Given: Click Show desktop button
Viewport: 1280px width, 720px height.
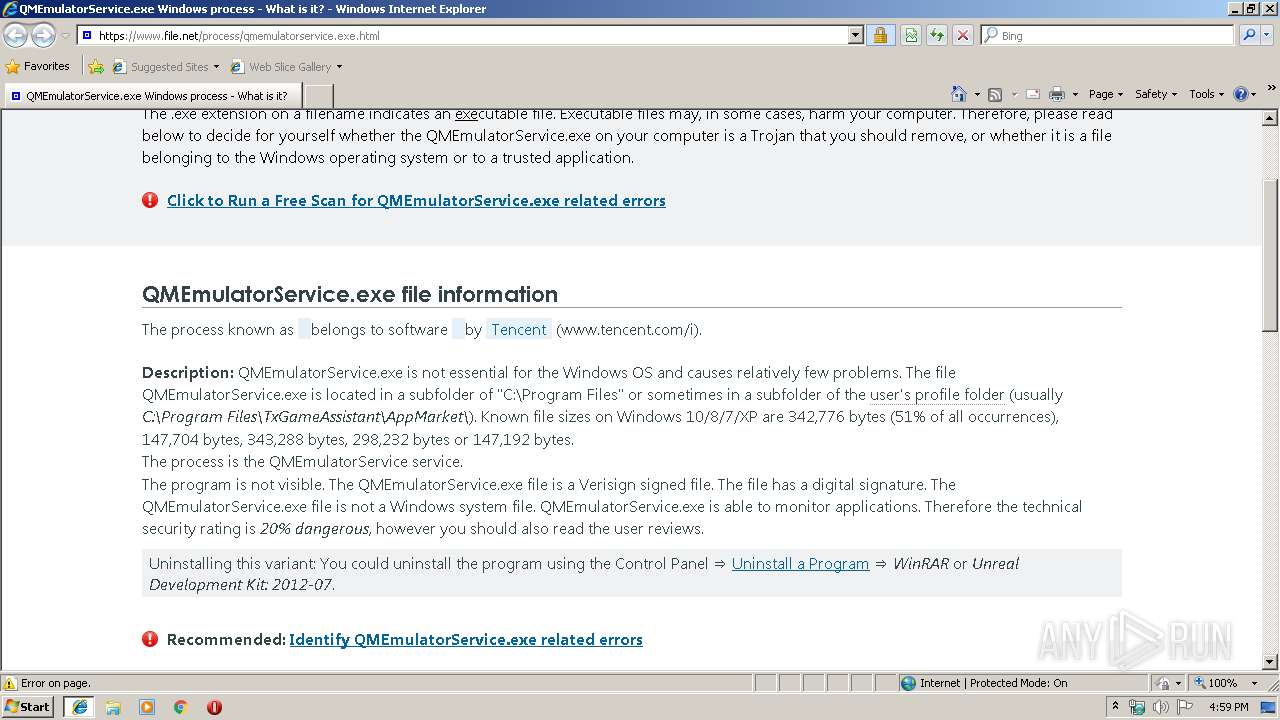Looking at the screenshot, I should pos(1269,707).
